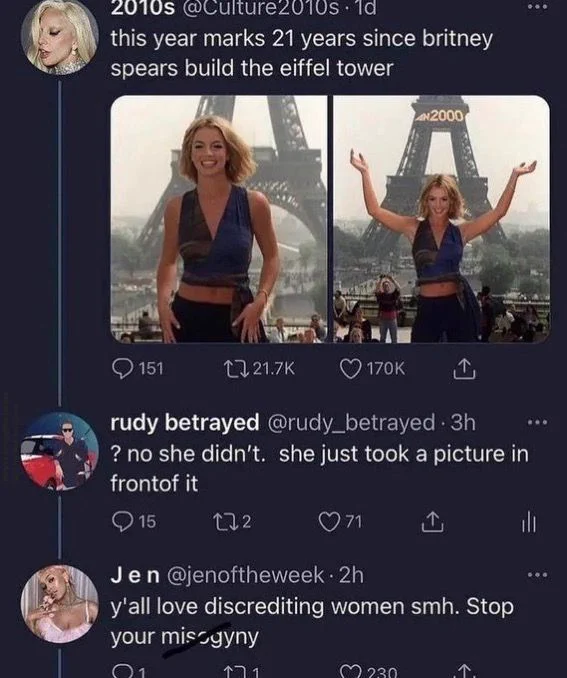Open the @rudy_betrayed profile link
The image size is (567, 678).
click(x=352, y=422)
